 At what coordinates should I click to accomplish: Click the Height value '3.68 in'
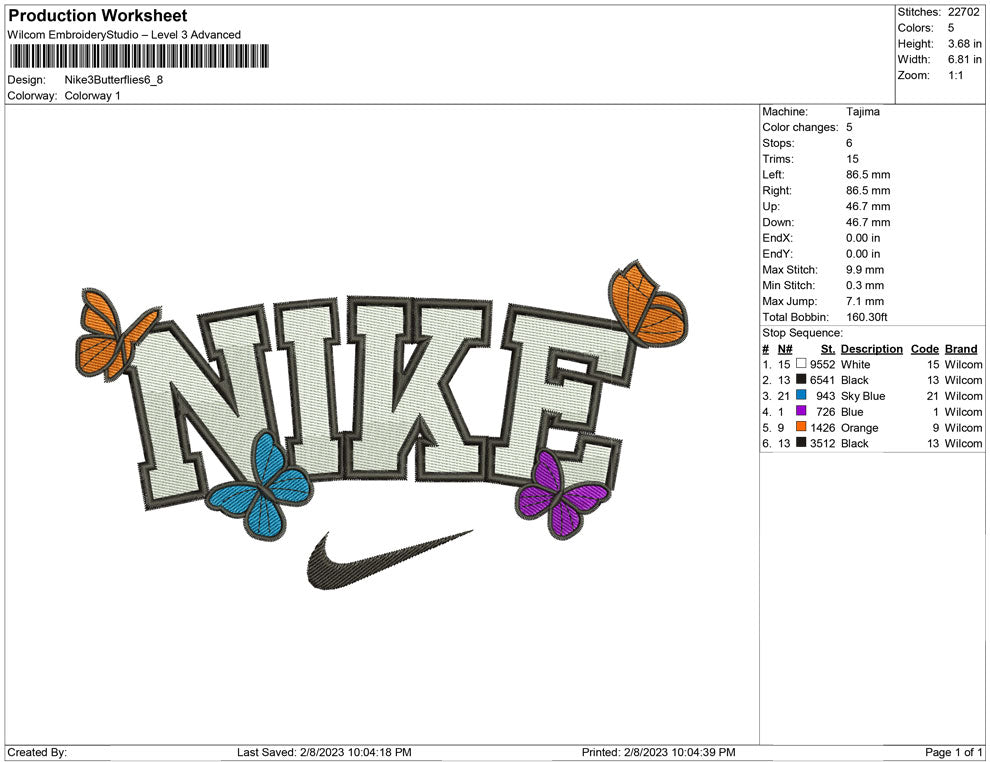(x=965, y=44)
